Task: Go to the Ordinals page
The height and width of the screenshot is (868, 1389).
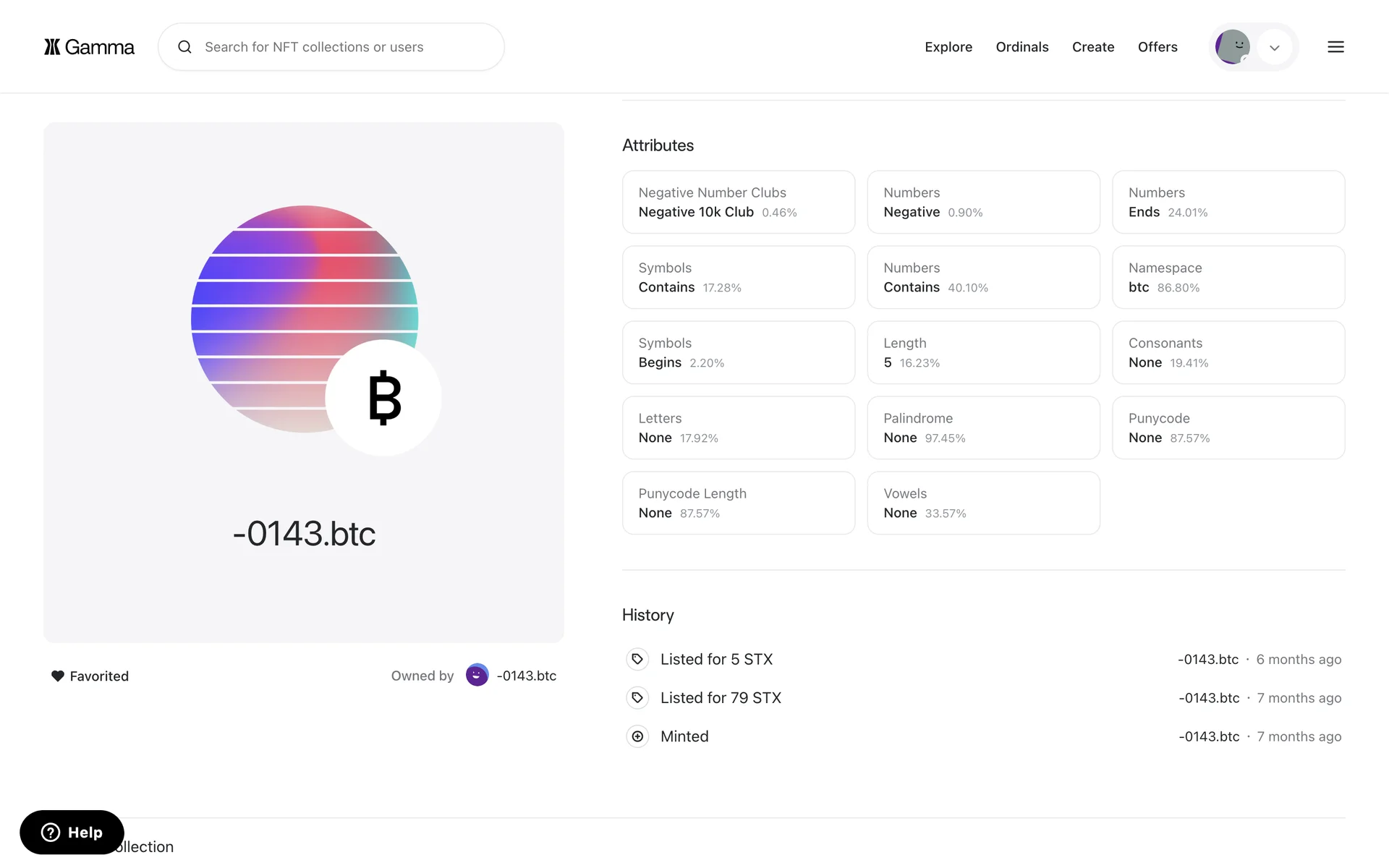Action: pos(1021,47)
